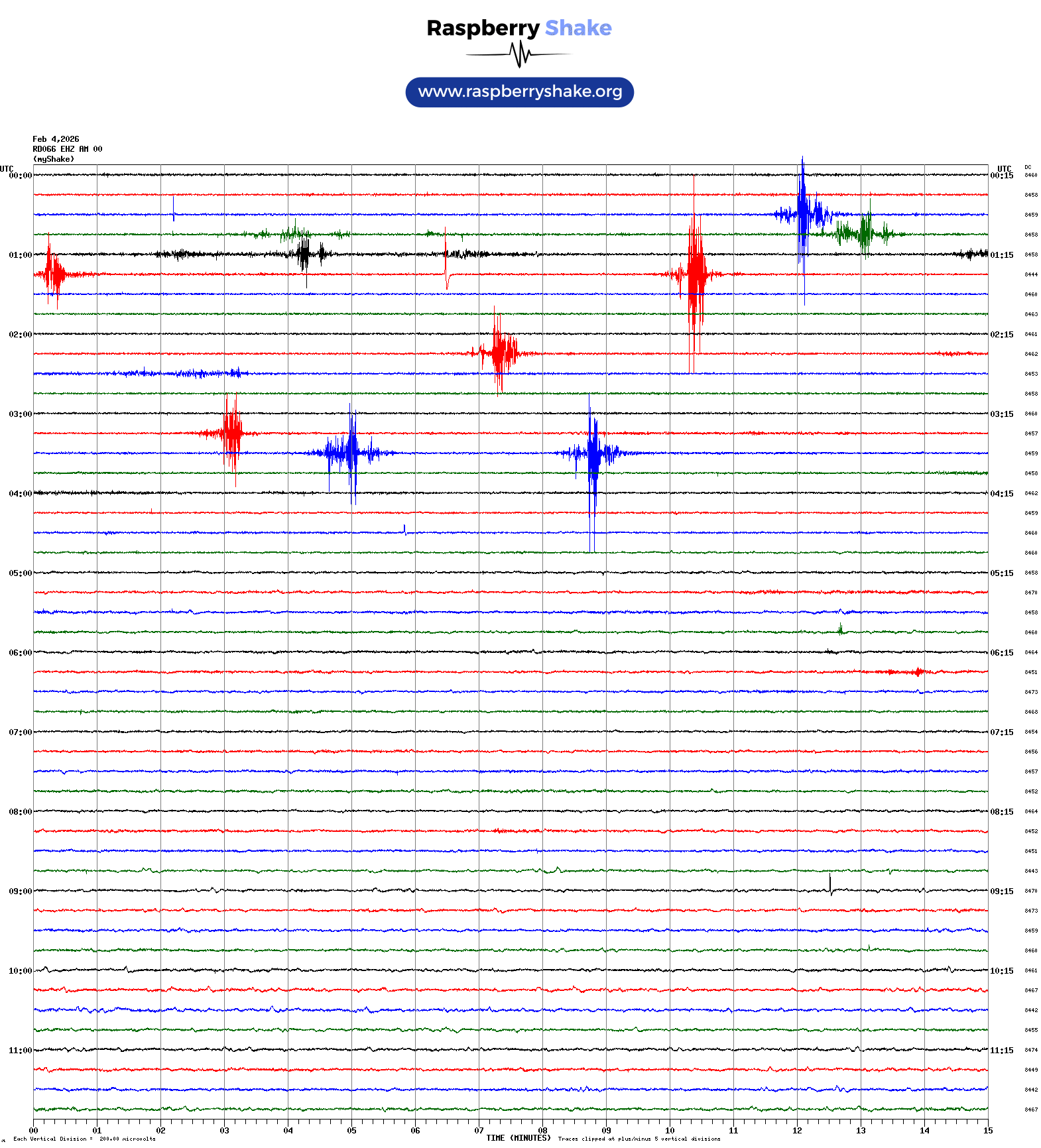
Task: Click the large blue burst near minute 12
Action: pyautogui.click(x=803, y=215)
